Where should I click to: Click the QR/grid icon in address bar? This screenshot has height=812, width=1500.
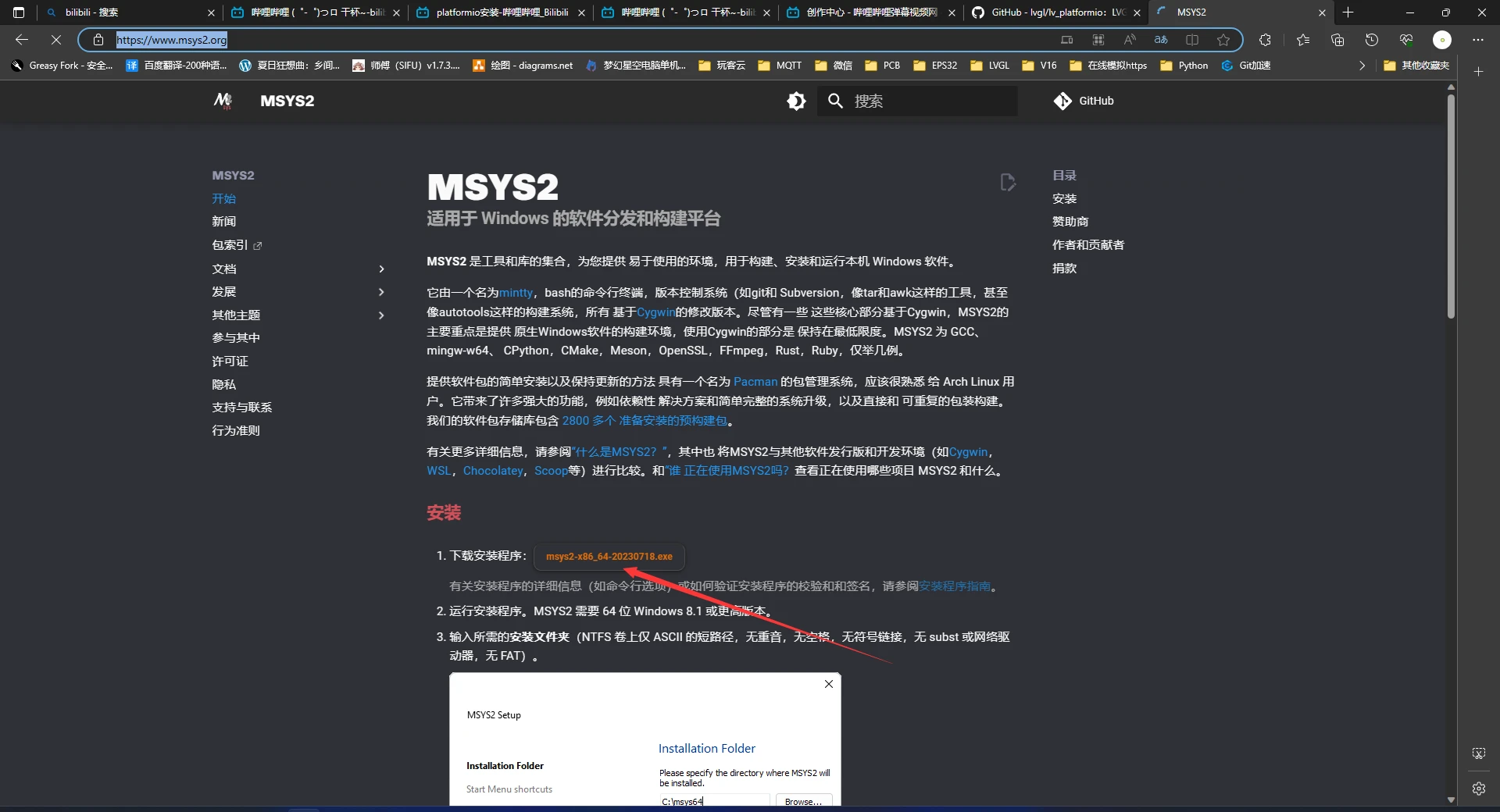click(x=1098, y=40)
